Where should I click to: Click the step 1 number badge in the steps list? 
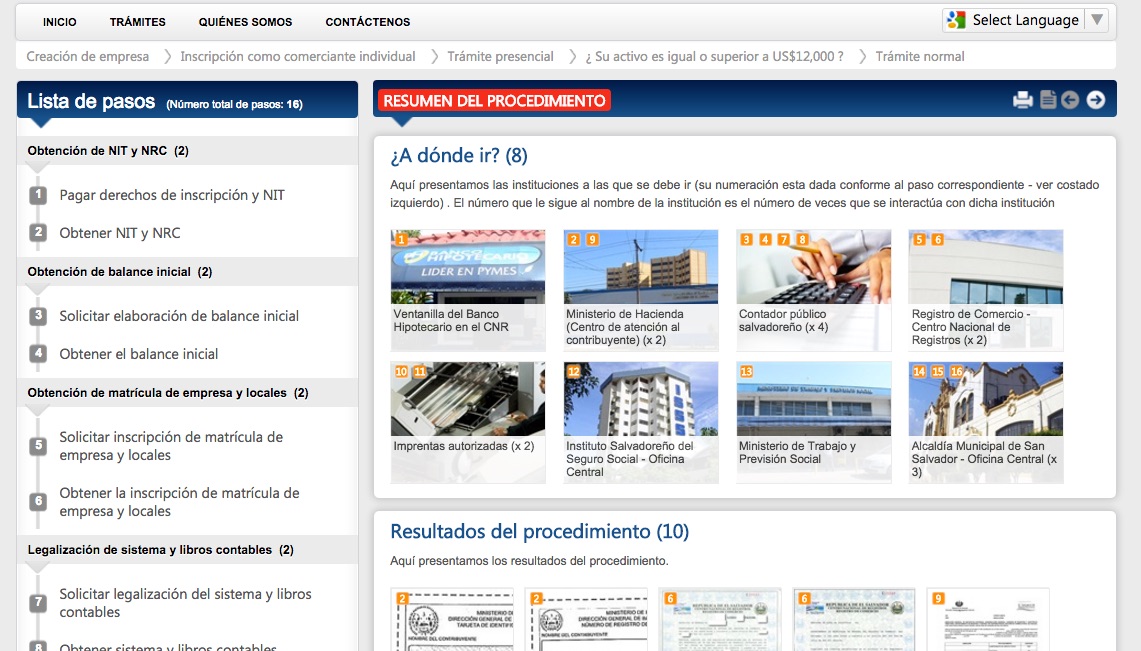tap(38, 195)
